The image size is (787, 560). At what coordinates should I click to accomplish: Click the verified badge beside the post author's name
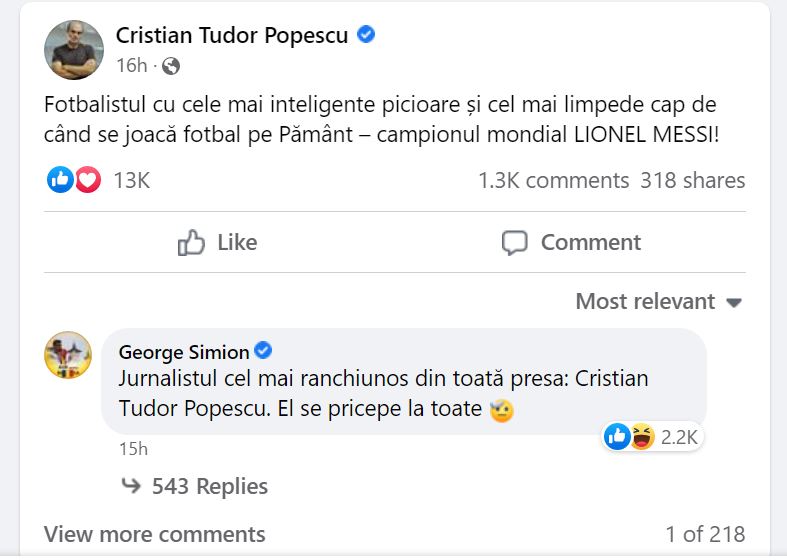click(366, 35)
